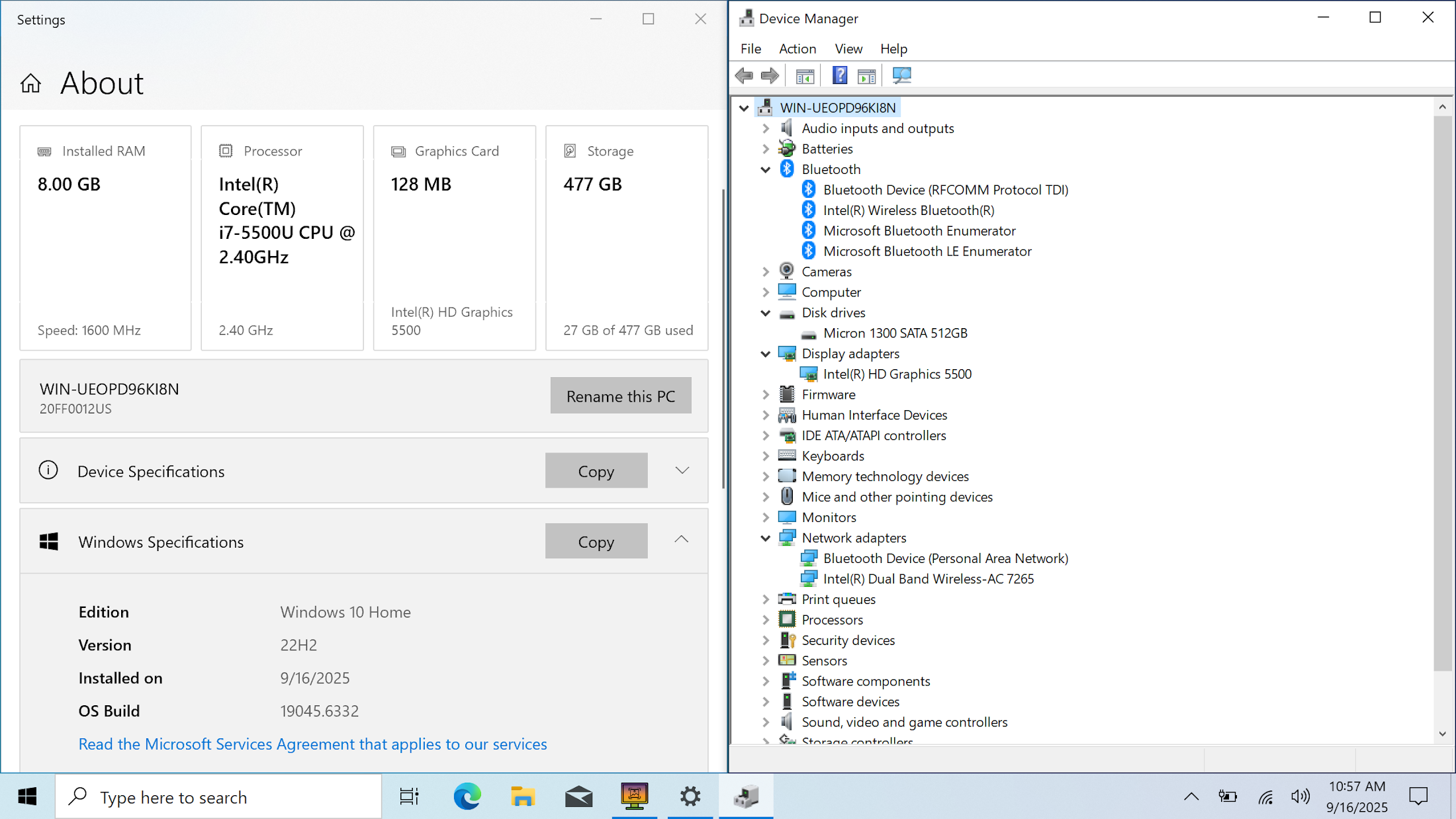Click the blue Help question mark toolbar icon
Screen dimensions: 1456x819
840,75
